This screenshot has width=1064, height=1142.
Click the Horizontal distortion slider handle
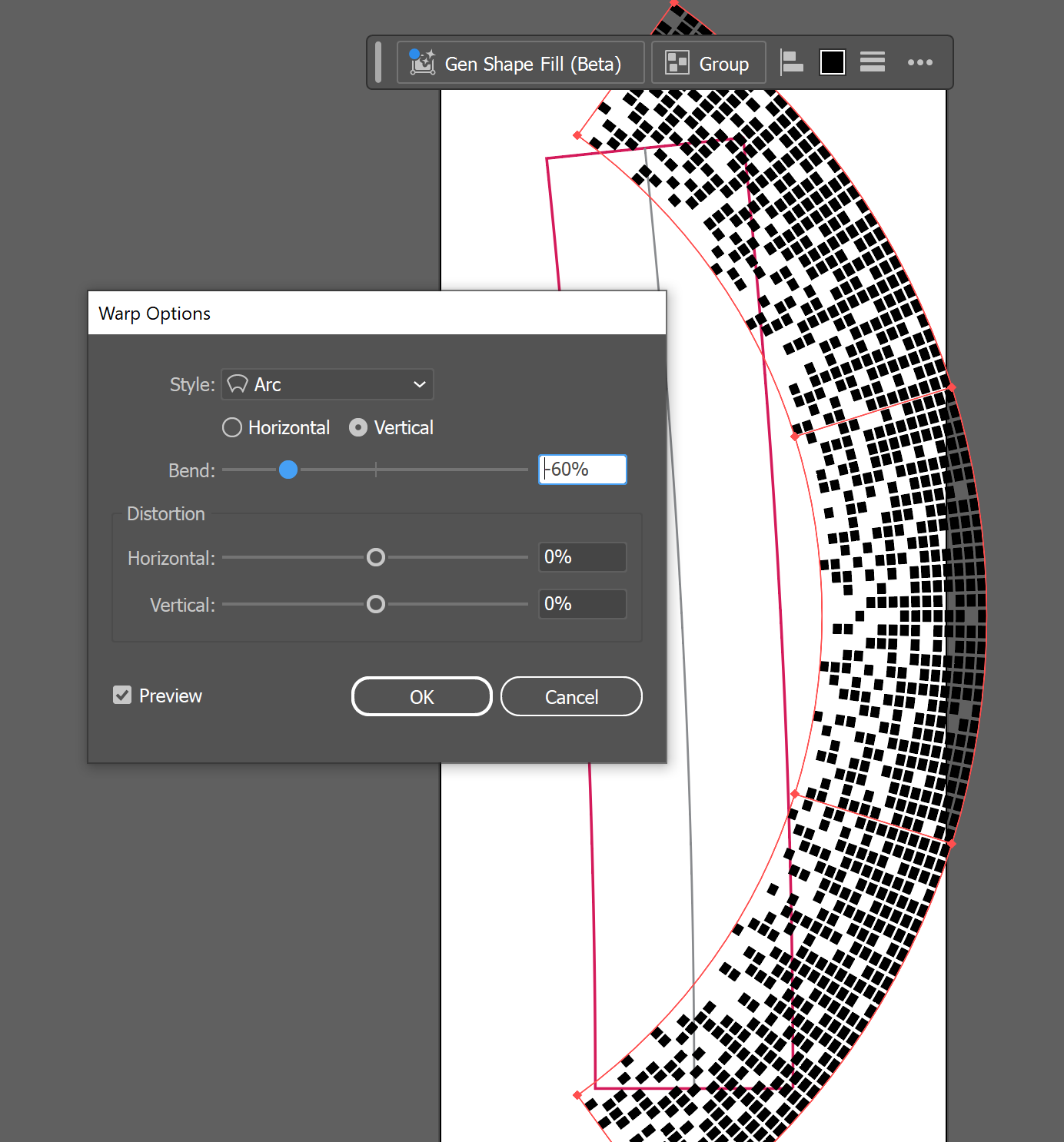(376, 557)
